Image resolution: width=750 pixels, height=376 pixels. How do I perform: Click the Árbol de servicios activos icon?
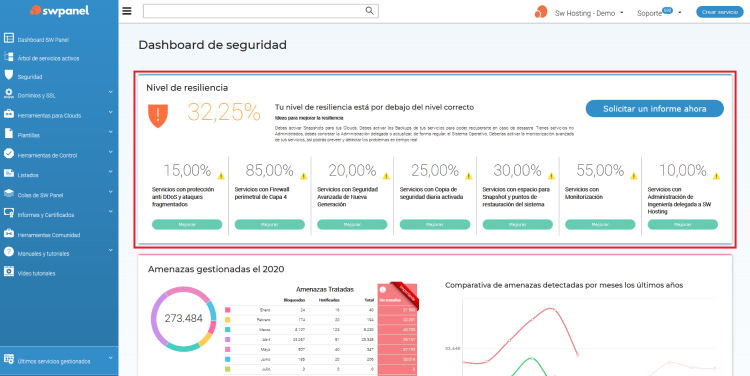pos(9,56)
